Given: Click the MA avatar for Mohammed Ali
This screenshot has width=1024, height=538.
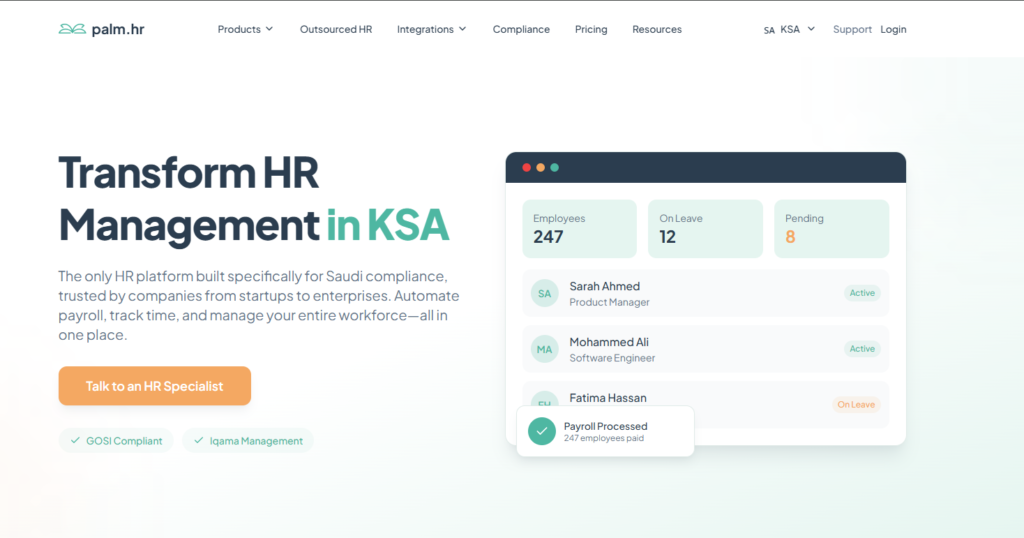Looking at the screenshot, I should 545,349.
